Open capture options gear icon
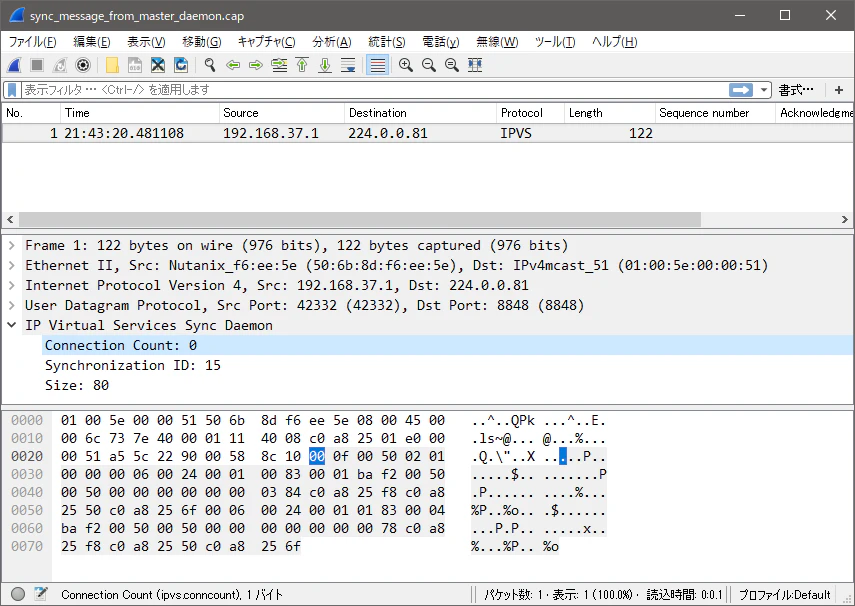The height and width of the screenshot is (606, 855). pos(83,65)
